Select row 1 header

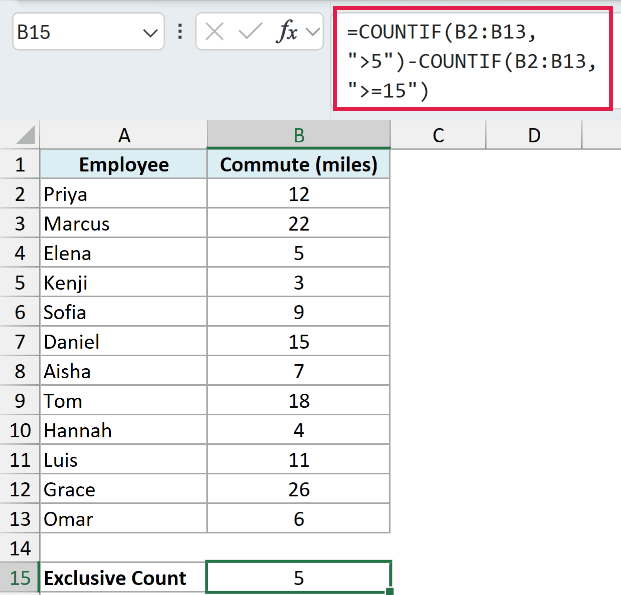point(20,164)
